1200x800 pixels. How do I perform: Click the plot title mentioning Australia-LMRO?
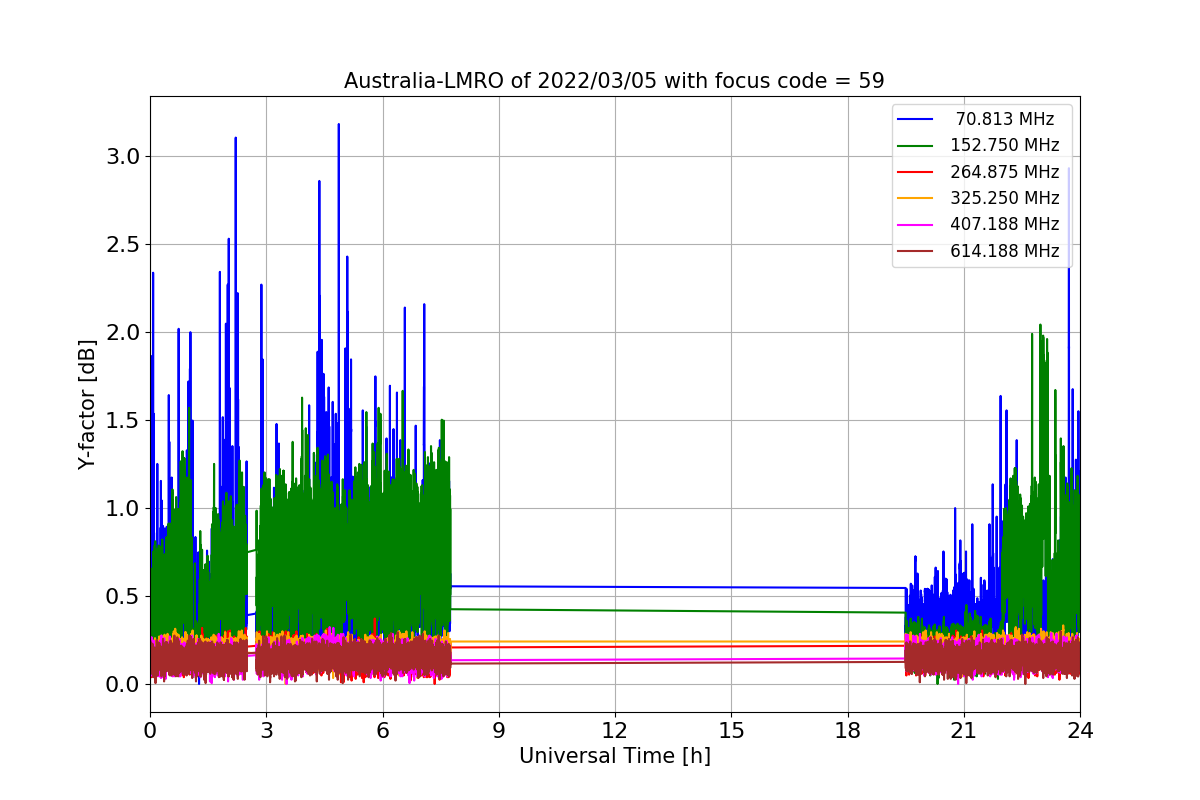coord(614,81)
